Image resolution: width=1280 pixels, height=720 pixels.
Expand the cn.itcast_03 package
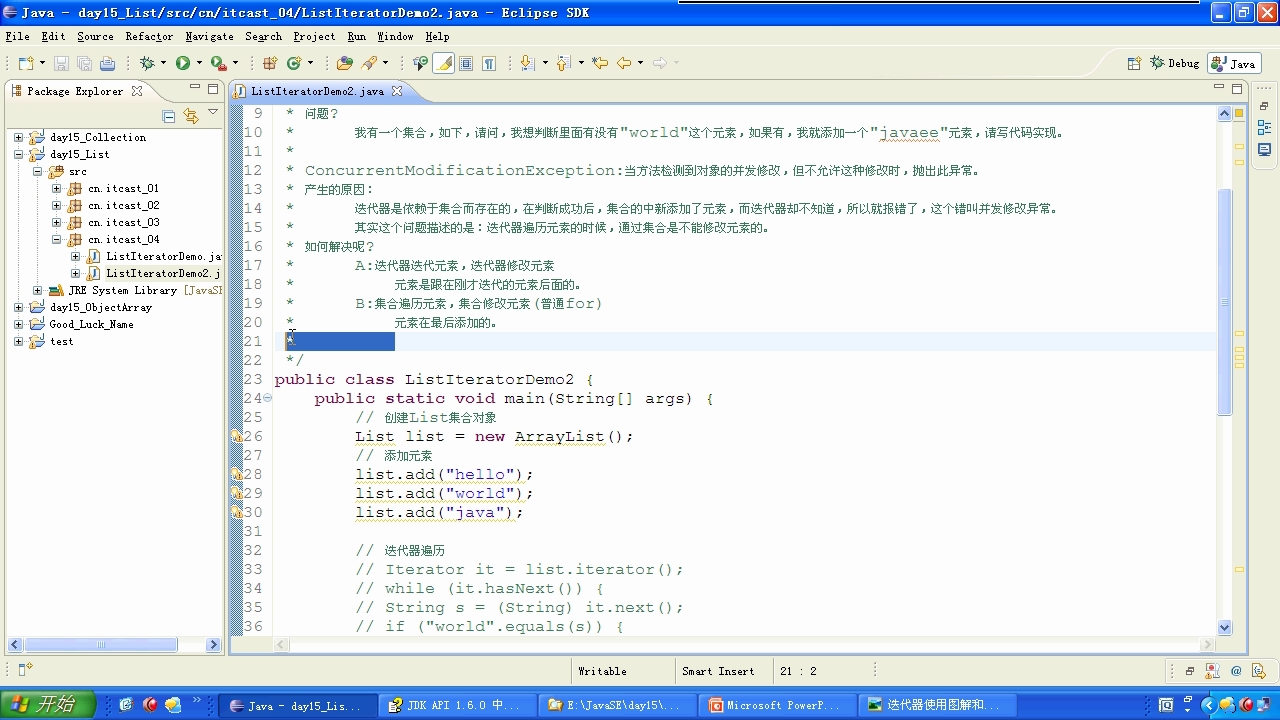(x=56, y=222)
